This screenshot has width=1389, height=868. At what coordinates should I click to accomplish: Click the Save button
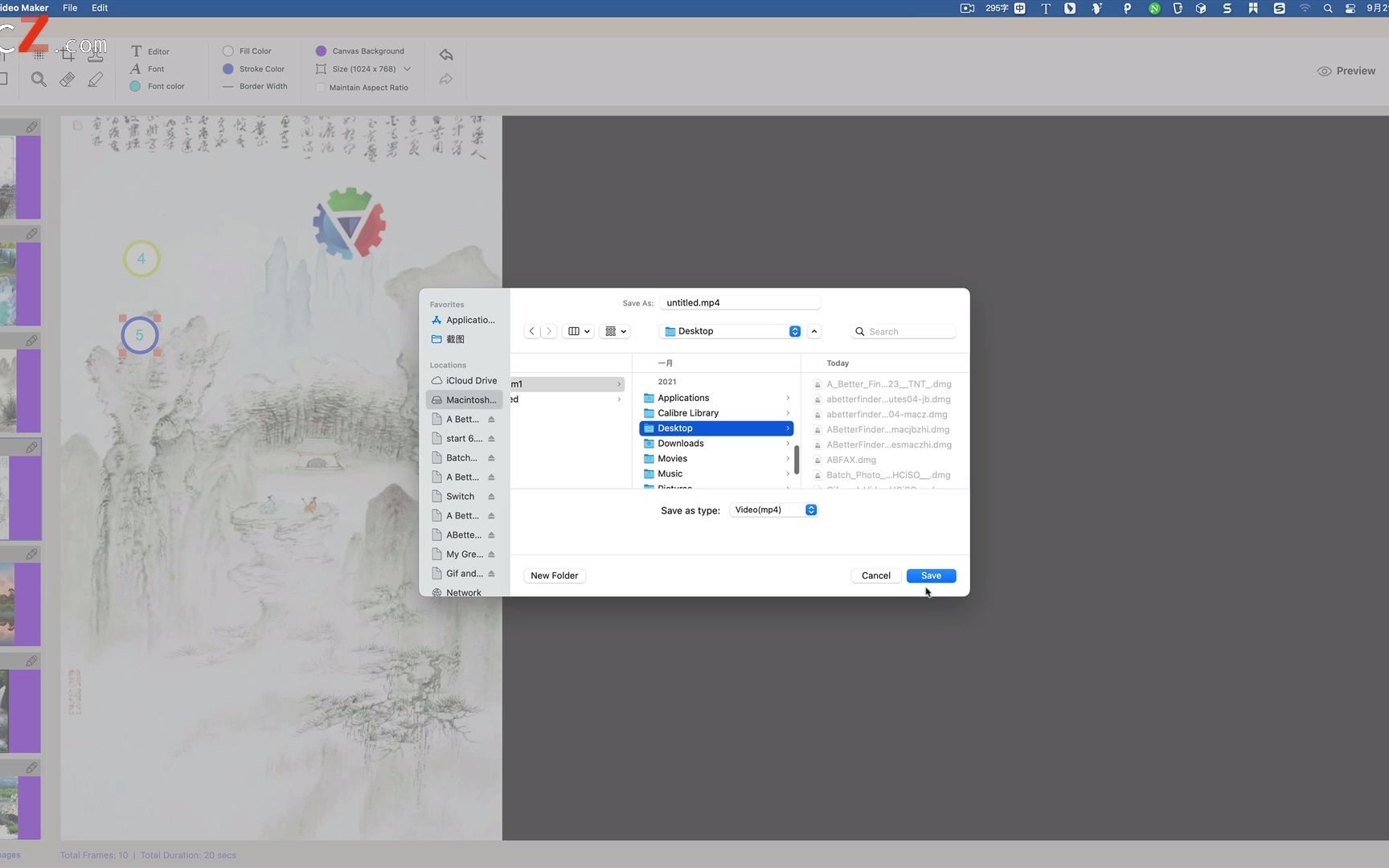[x=931, y=575]
